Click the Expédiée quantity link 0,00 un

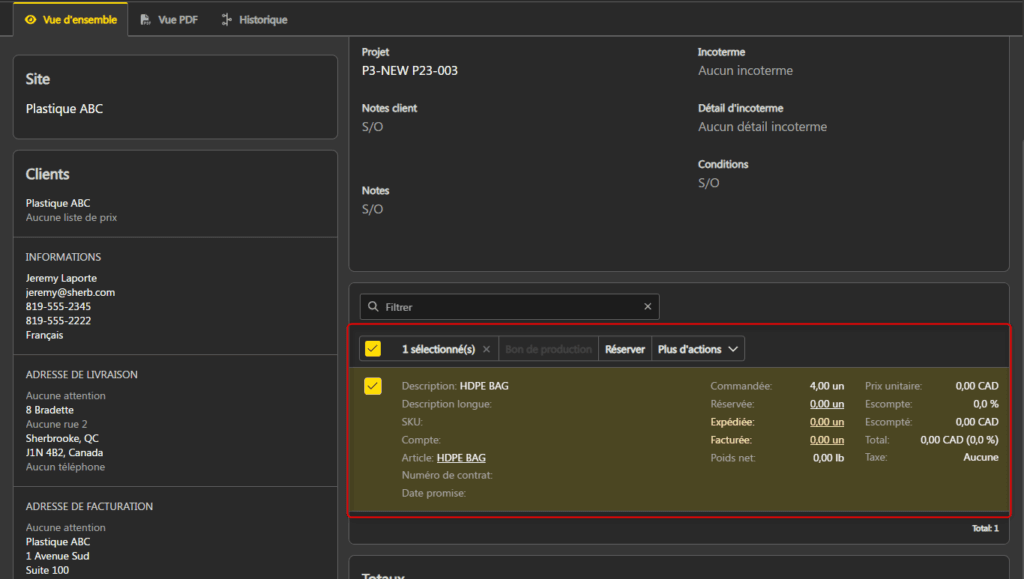826,422
